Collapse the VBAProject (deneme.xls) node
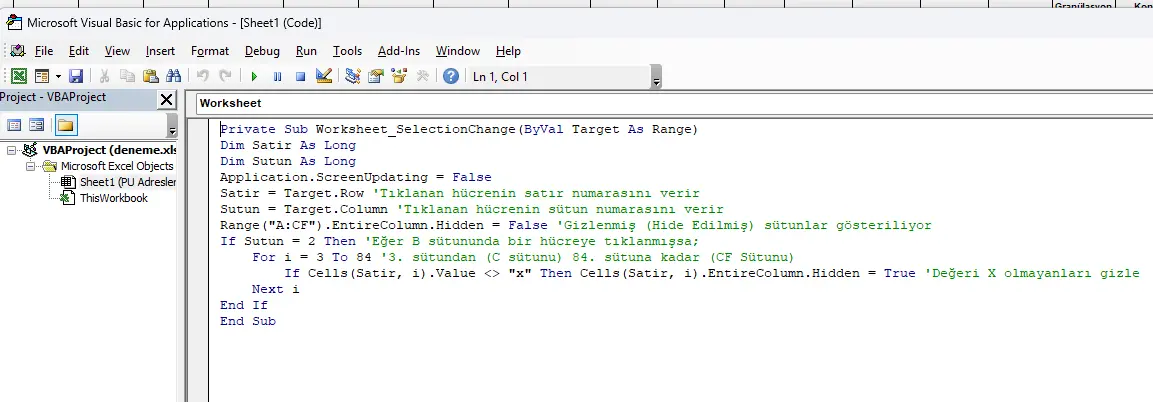1153x402 pixels. tap(11, 150)
